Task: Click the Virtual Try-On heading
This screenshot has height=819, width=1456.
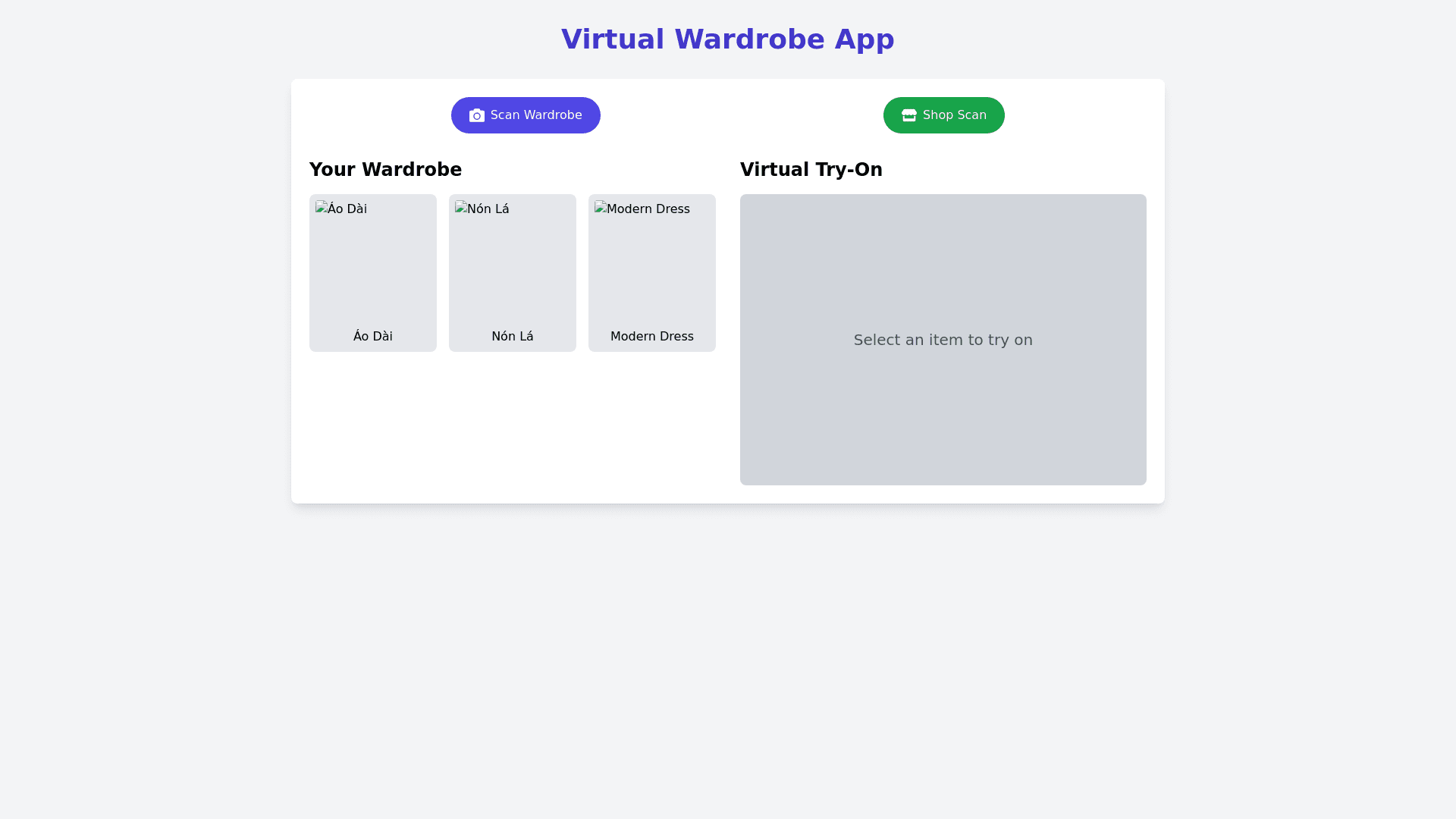Action: pyautogui.click(x=811, y=170)
